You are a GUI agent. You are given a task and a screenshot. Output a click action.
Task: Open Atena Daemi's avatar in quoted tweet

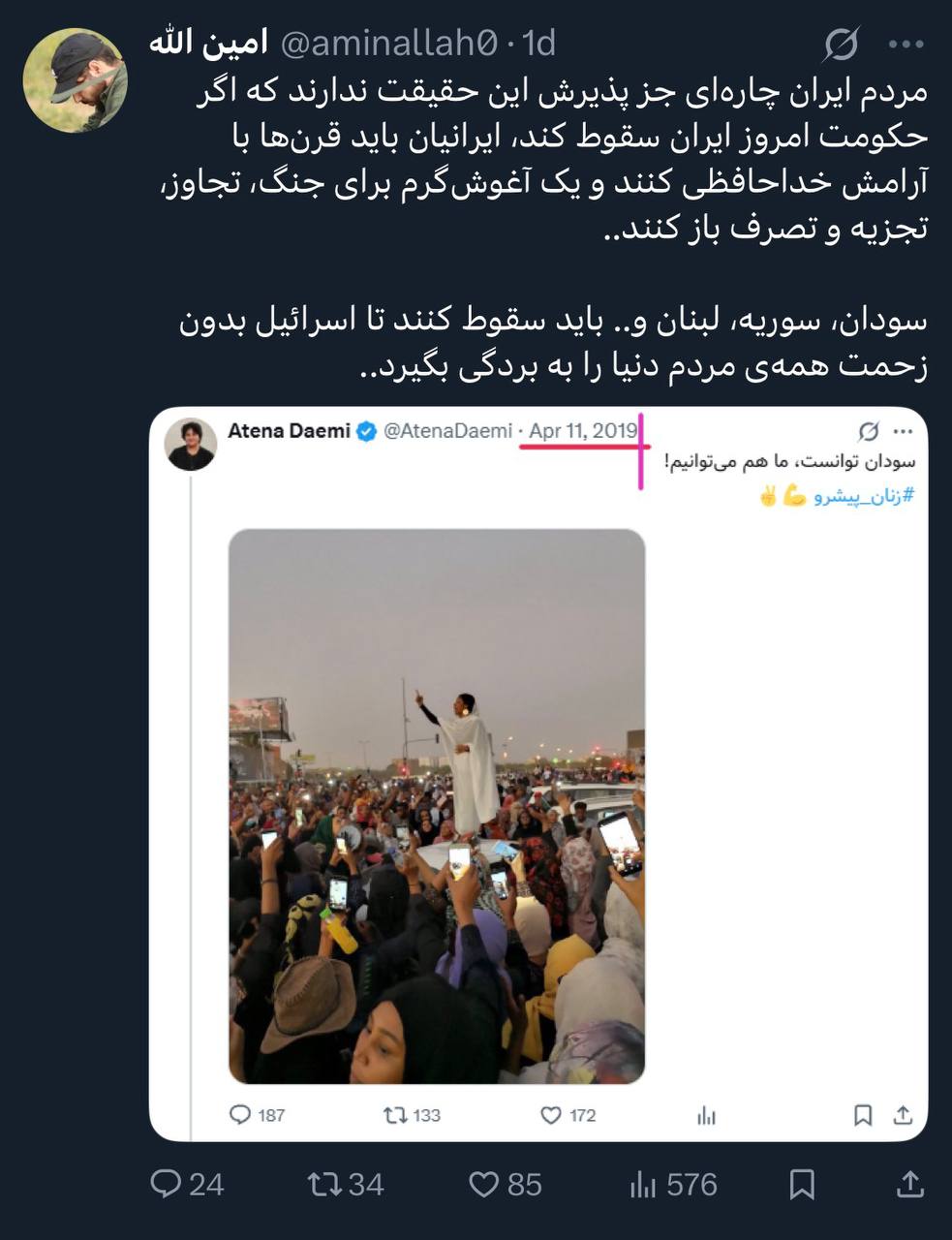[192, 445]
